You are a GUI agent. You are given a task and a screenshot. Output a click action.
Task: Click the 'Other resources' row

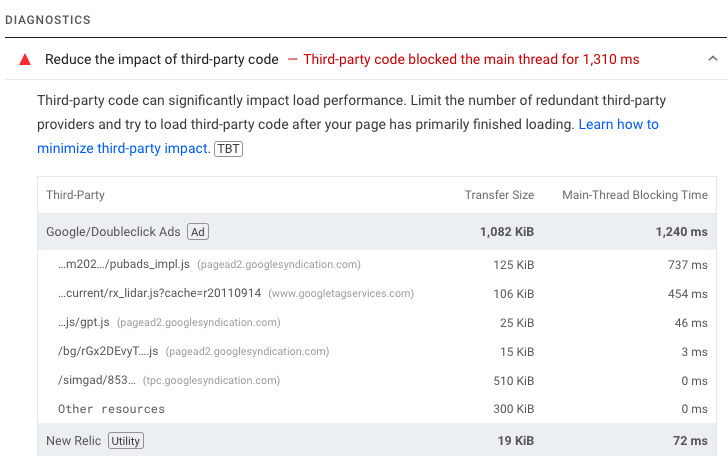[111, 409]
